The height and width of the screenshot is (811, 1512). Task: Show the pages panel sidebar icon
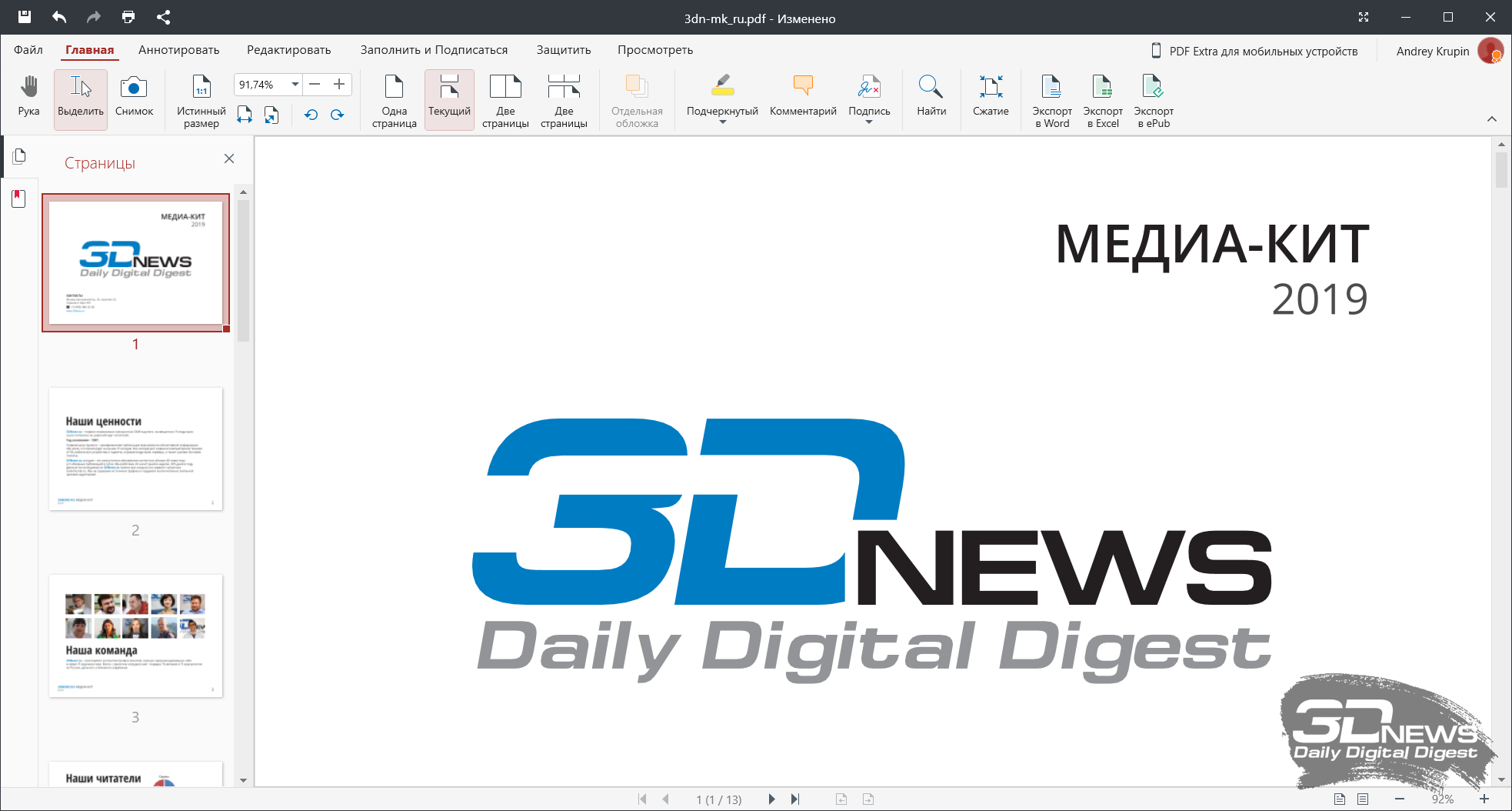coord(19,156)
